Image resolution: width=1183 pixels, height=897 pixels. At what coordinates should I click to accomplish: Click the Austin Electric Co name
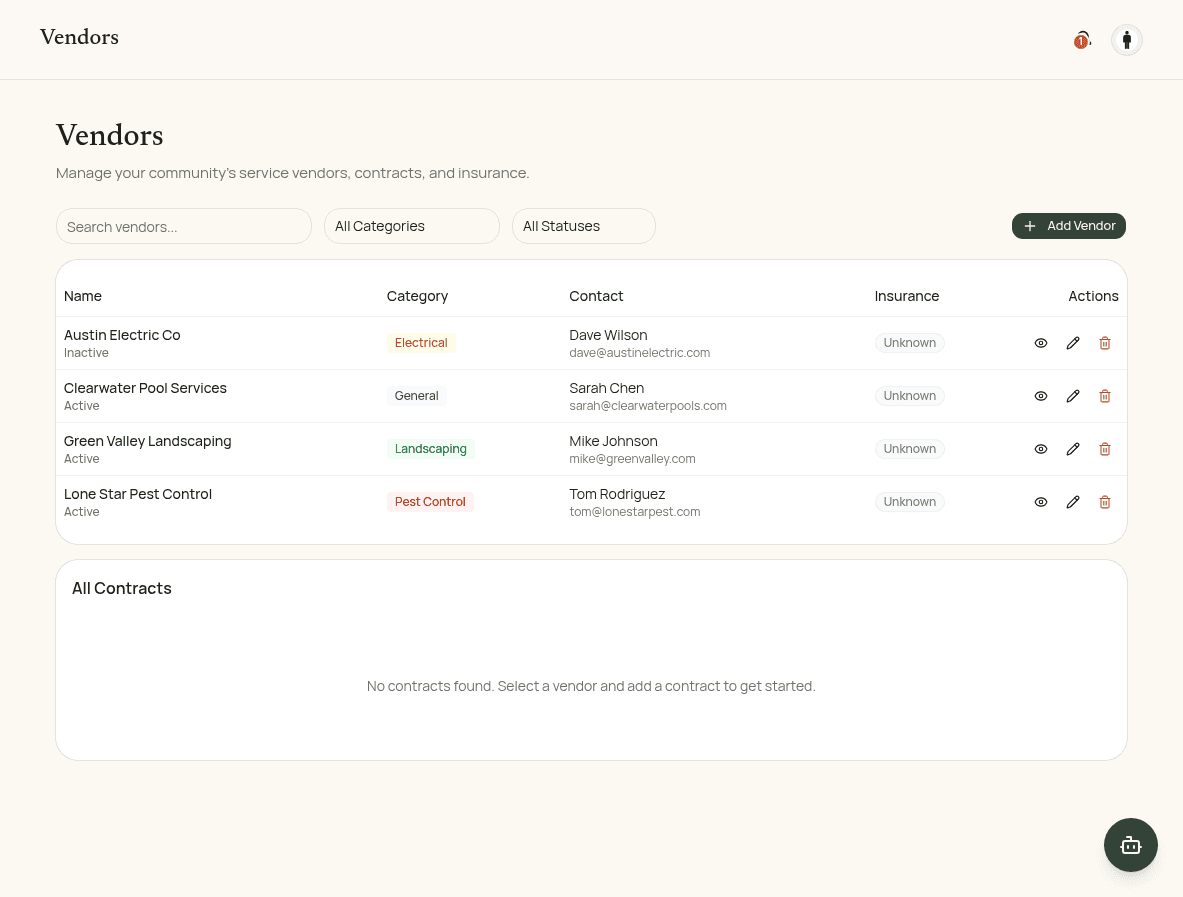coord(122,335)
